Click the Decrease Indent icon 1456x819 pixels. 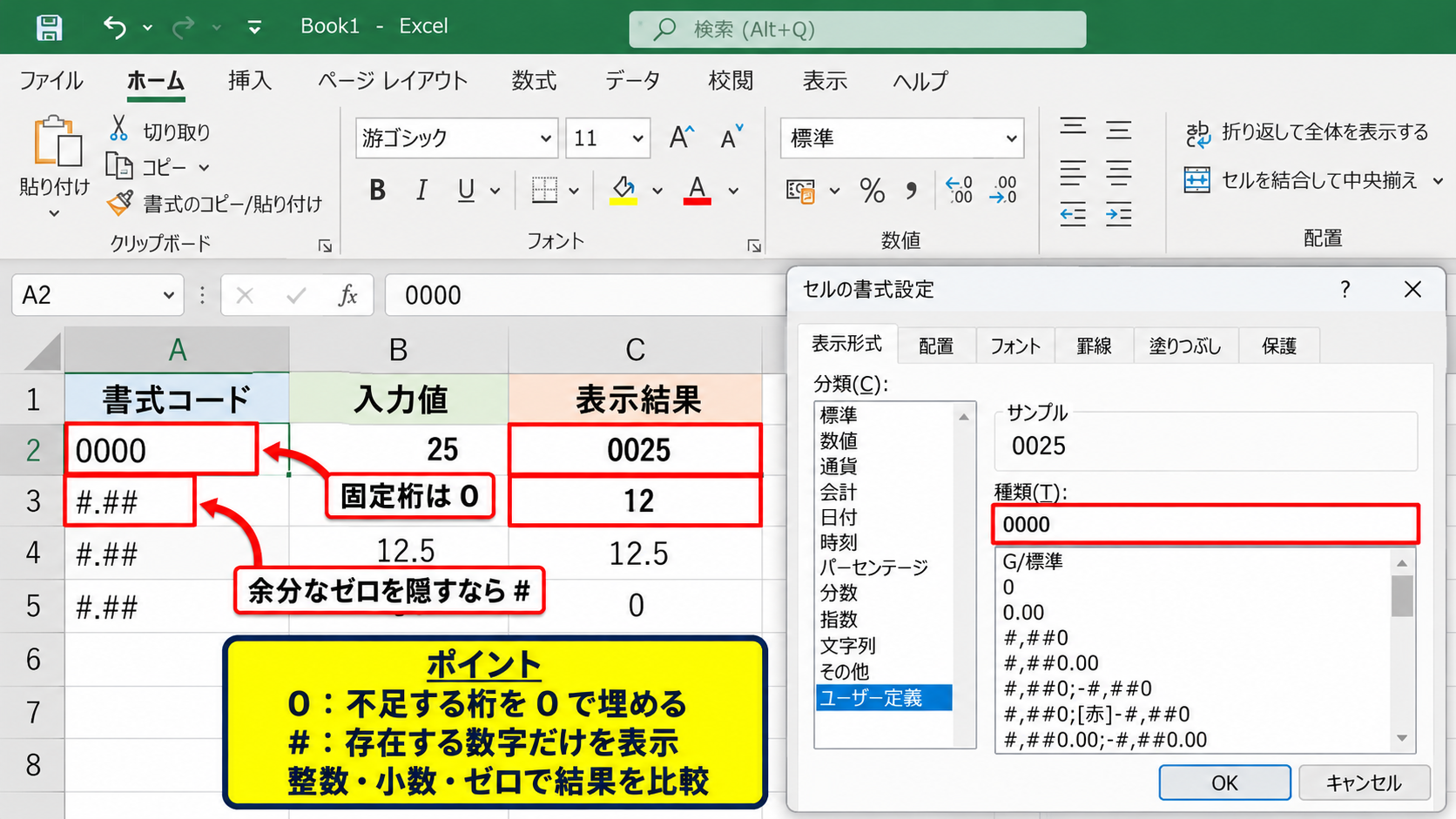click(x=1073, y=214)
